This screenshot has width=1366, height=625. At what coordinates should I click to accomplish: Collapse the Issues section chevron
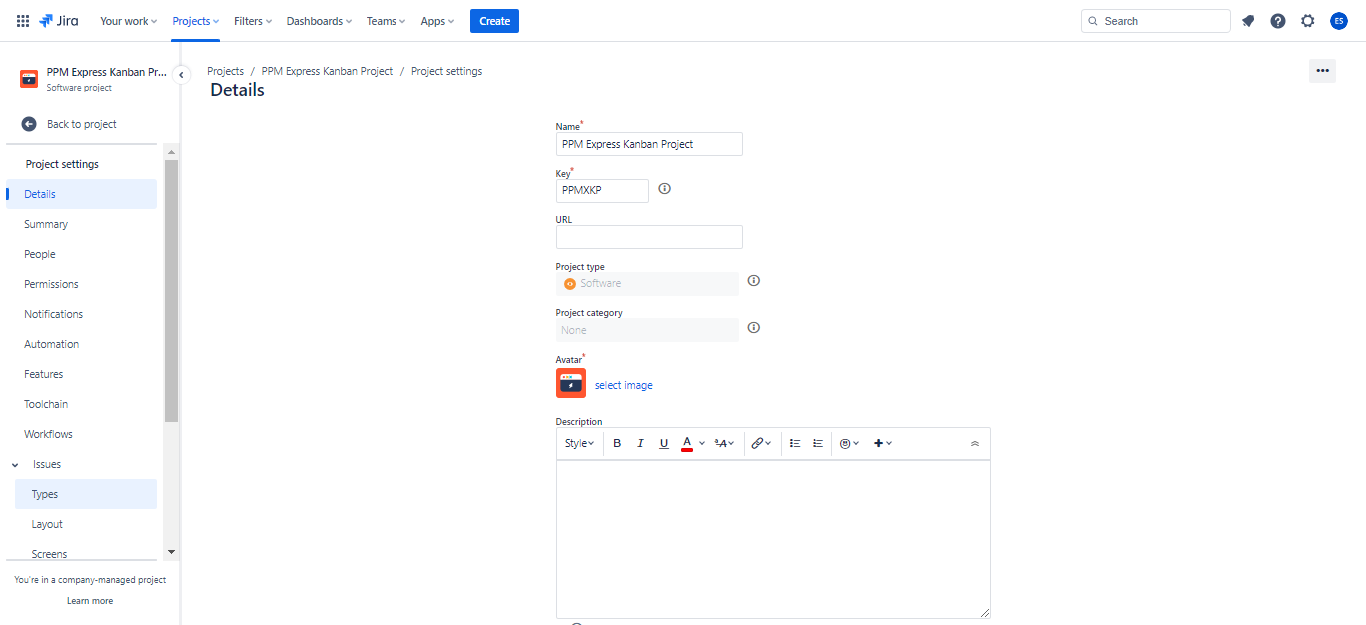point(15,465)
